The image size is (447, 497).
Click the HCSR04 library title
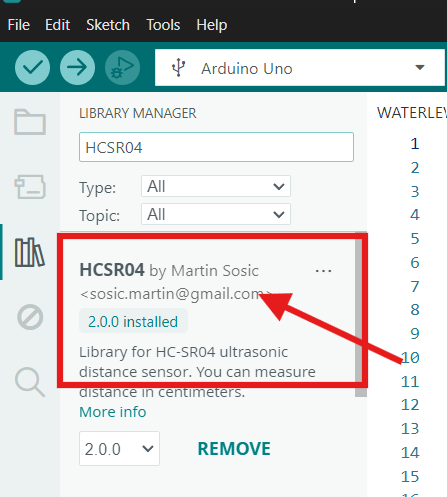pyautogui.click(x=112, y=270)
